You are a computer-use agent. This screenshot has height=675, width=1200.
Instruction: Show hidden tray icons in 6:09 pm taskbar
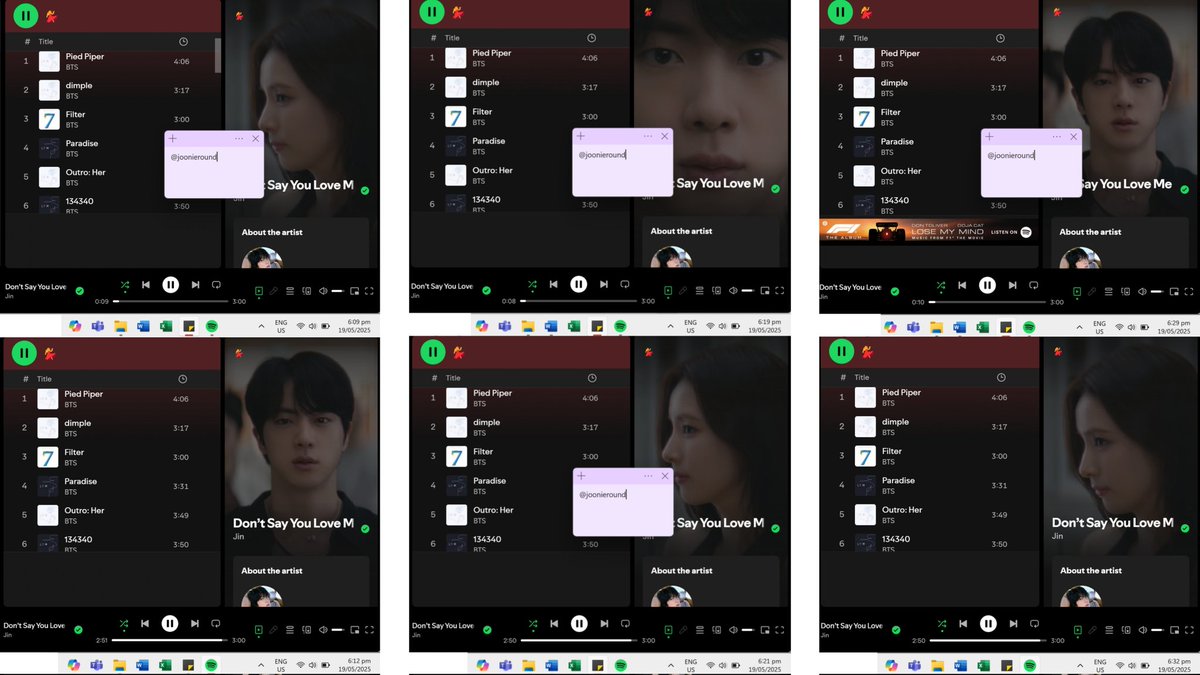point(260,326)
